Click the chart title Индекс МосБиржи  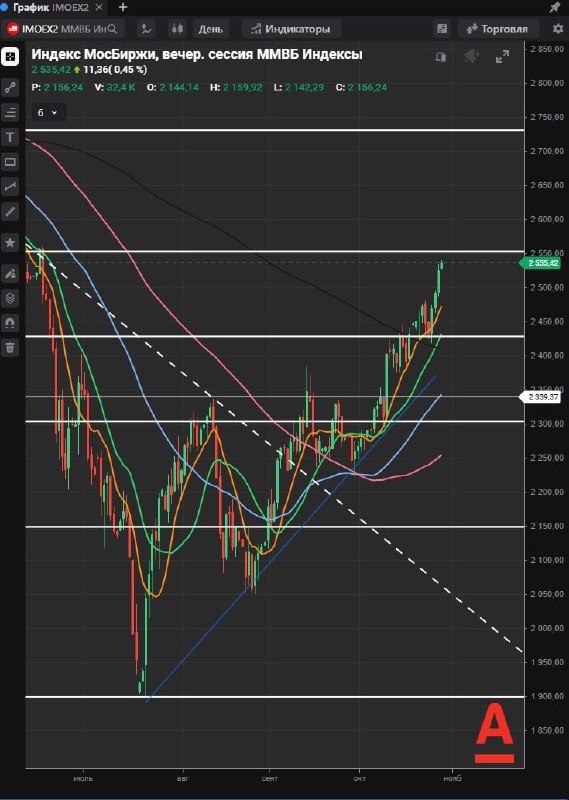click(x=197, y=54)
